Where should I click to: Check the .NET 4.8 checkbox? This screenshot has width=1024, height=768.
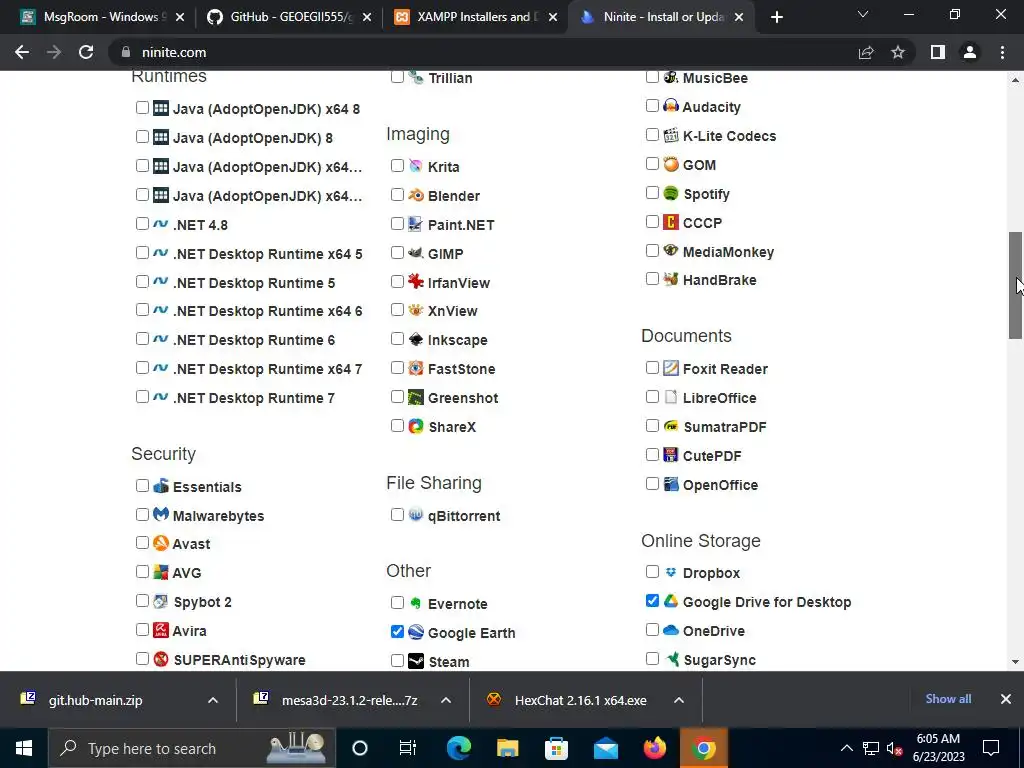pos(142,224)
